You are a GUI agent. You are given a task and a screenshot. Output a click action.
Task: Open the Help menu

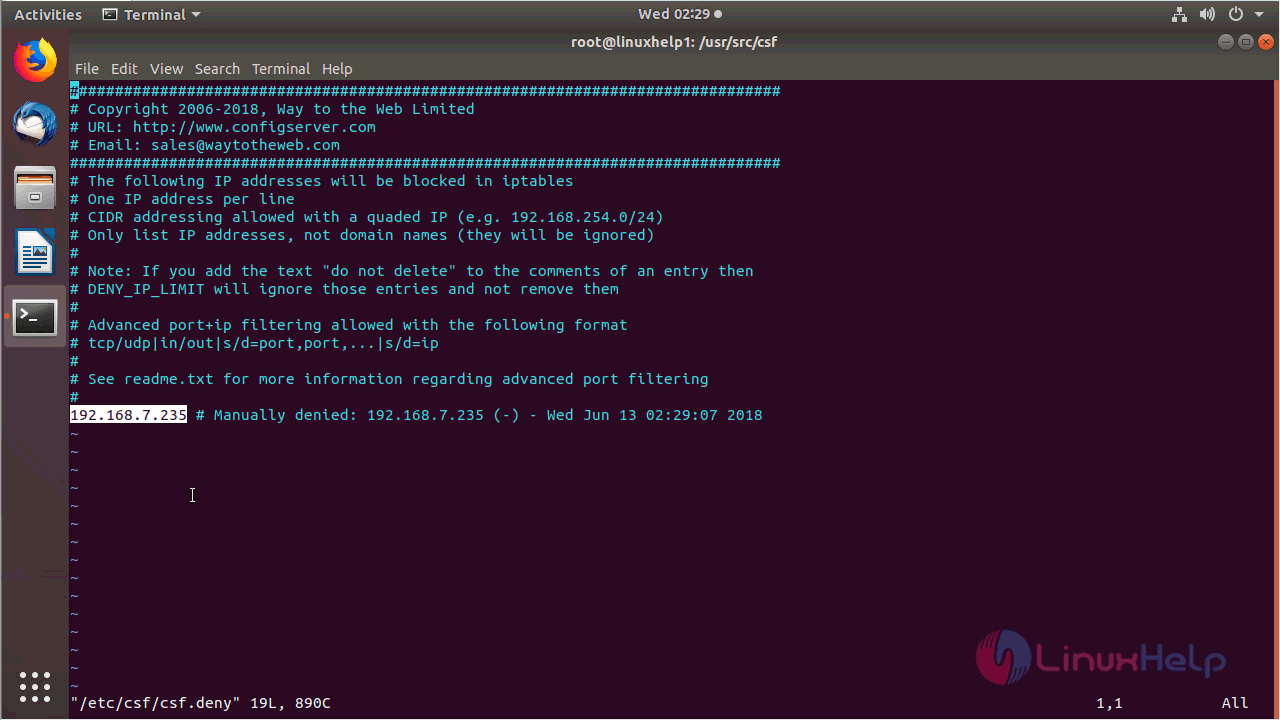[337, 69]
